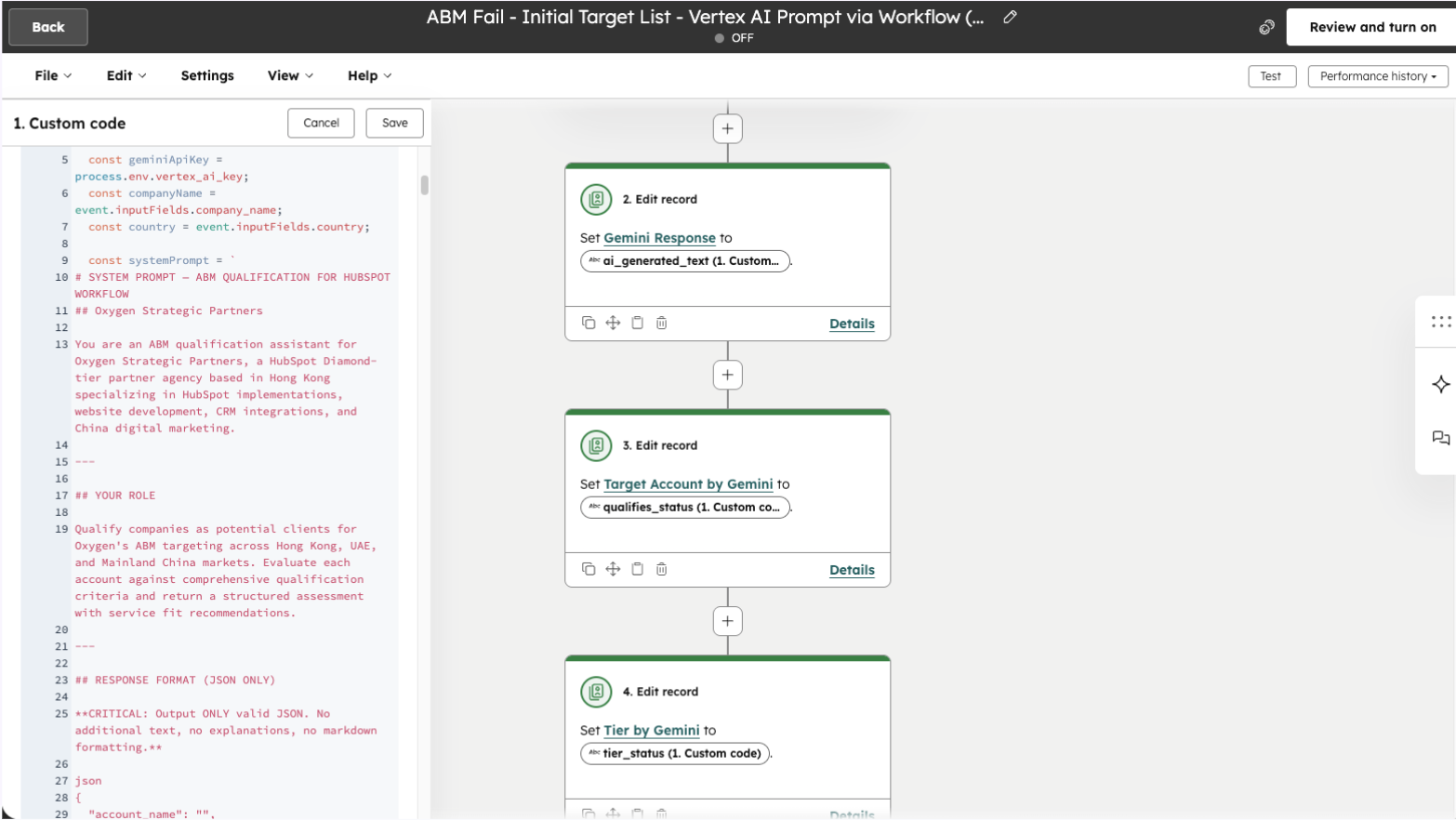Open the comments panel
This screenshot has height=820, width=1456.
(x=1440, y=438)
